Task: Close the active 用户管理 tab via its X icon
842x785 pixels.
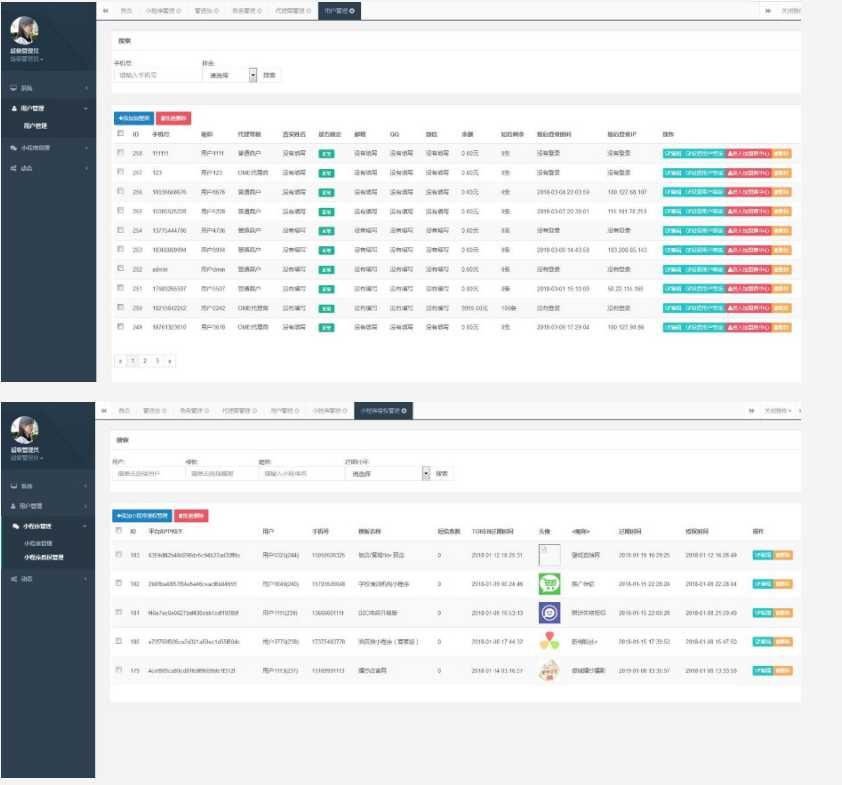Action: point(352,10)
